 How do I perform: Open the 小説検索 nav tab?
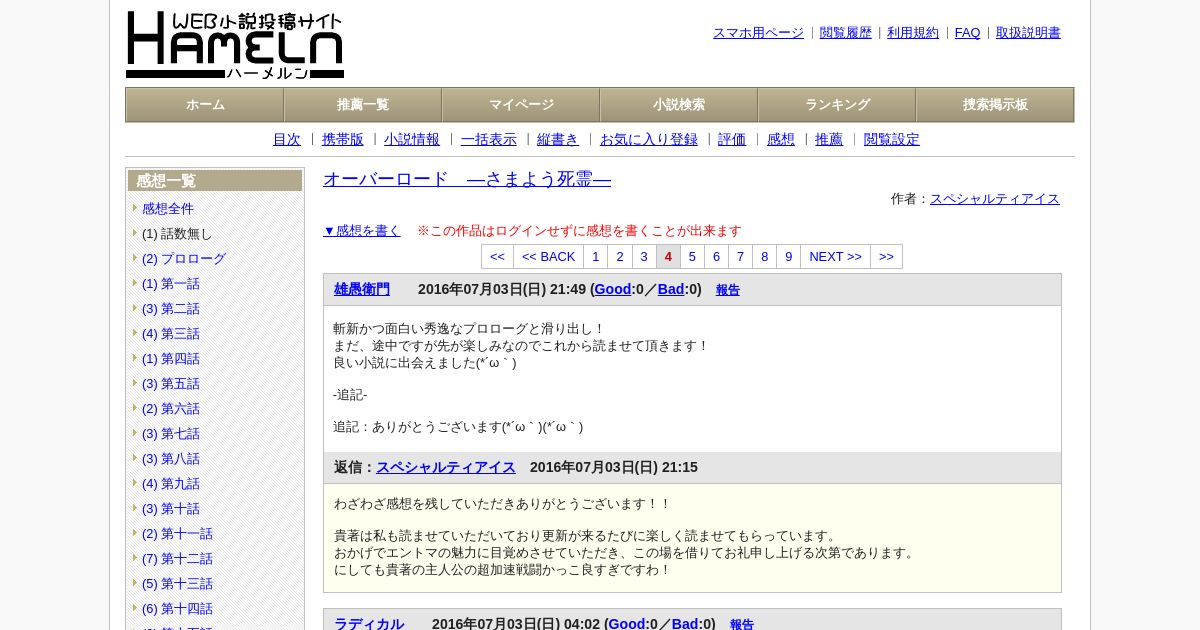click(x=679, y=105)
